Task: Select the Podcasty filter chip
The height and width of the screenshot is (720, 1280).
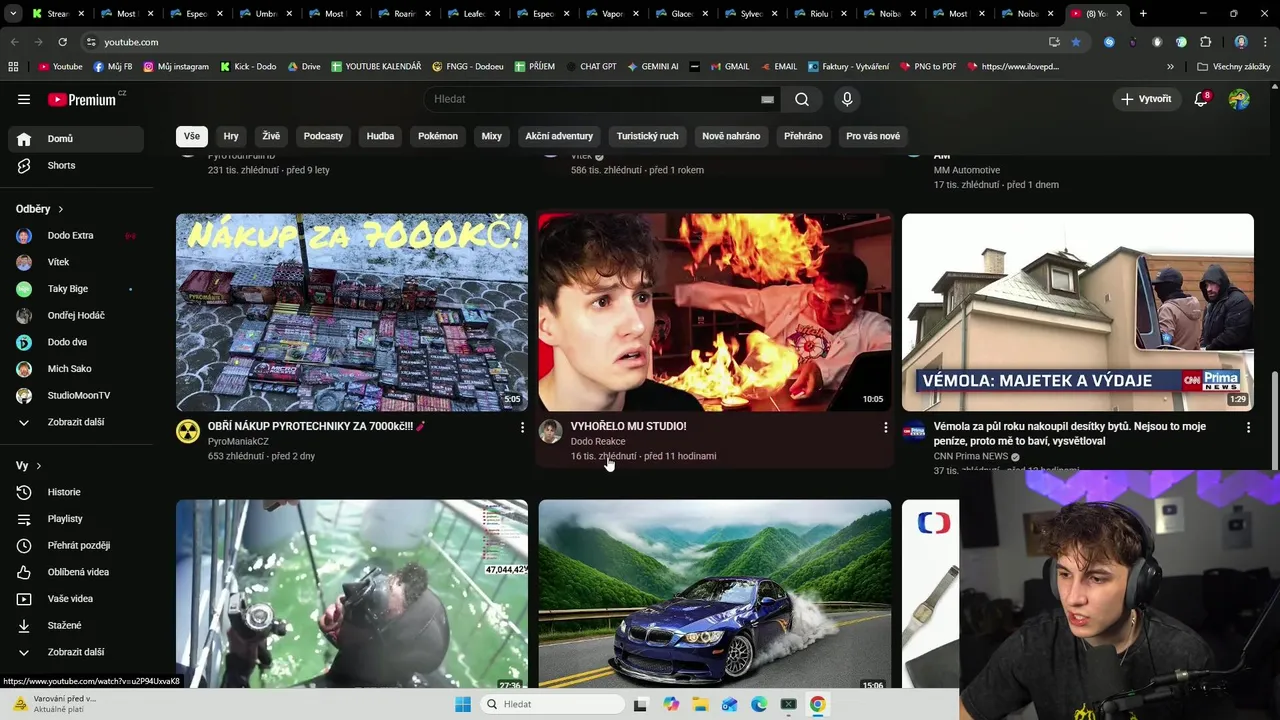Action: point(323,136)
